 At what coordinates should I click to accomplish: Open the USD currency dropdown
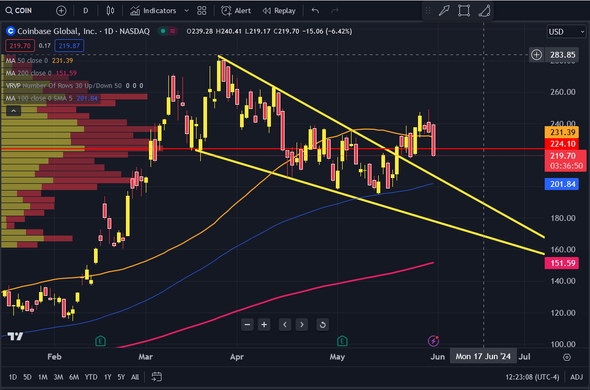point(566,32)
